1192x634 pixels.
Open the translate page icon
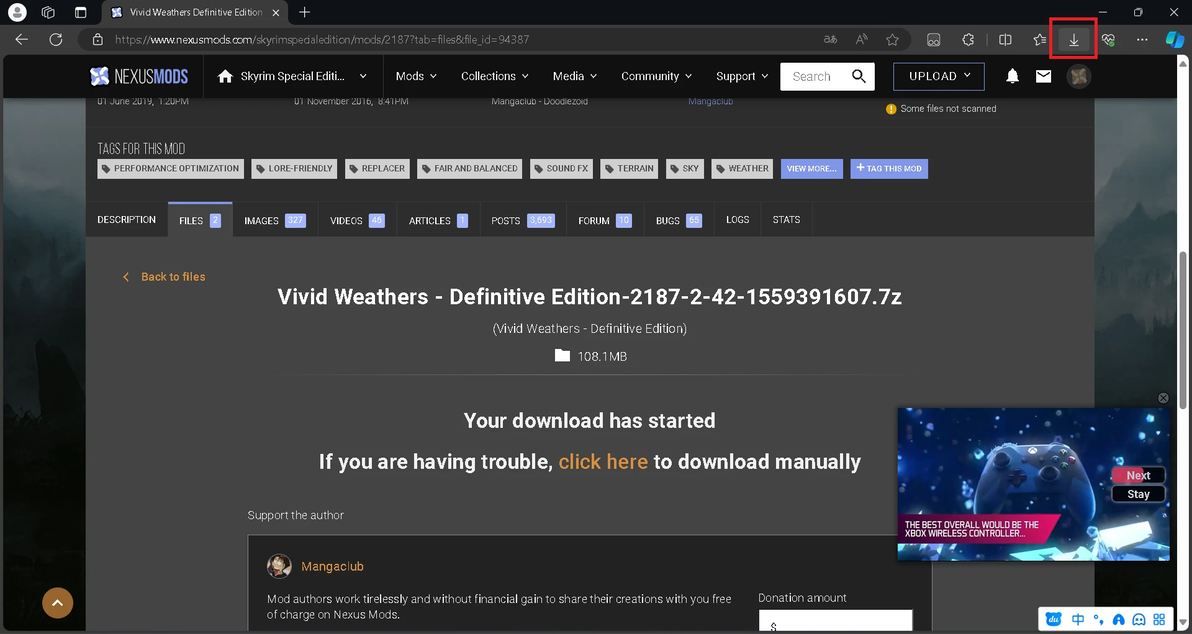830,40
